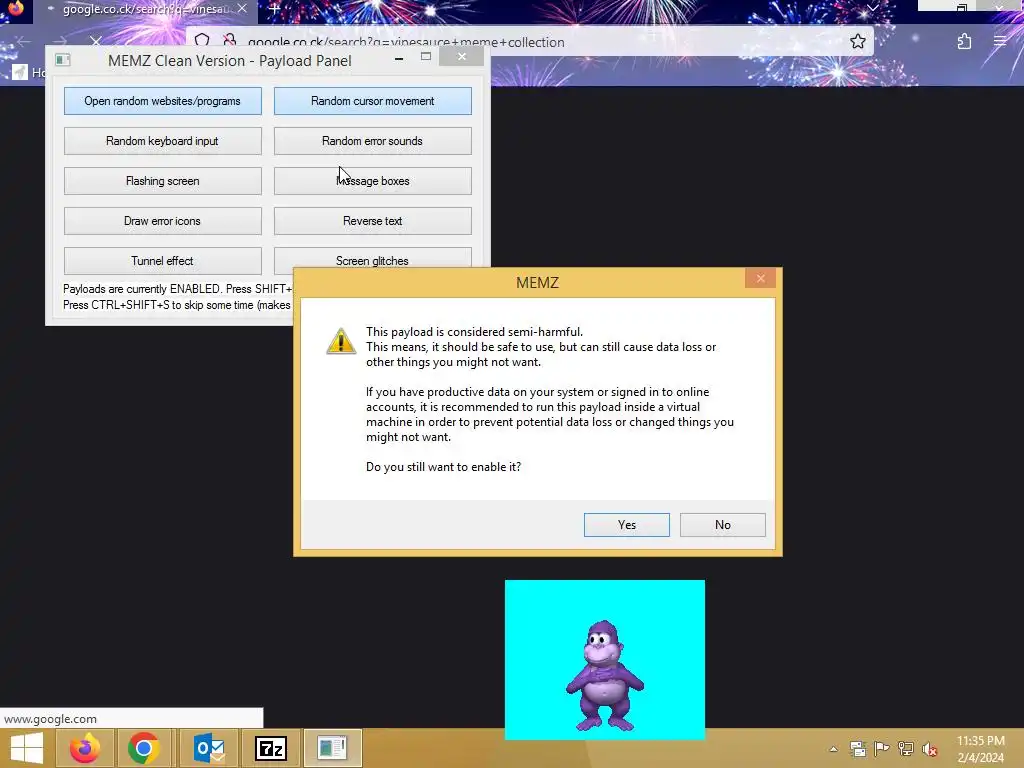Screen dimensions: 1024x768
Task: Open Chrome from the taskbar
Action: point(144,748)
